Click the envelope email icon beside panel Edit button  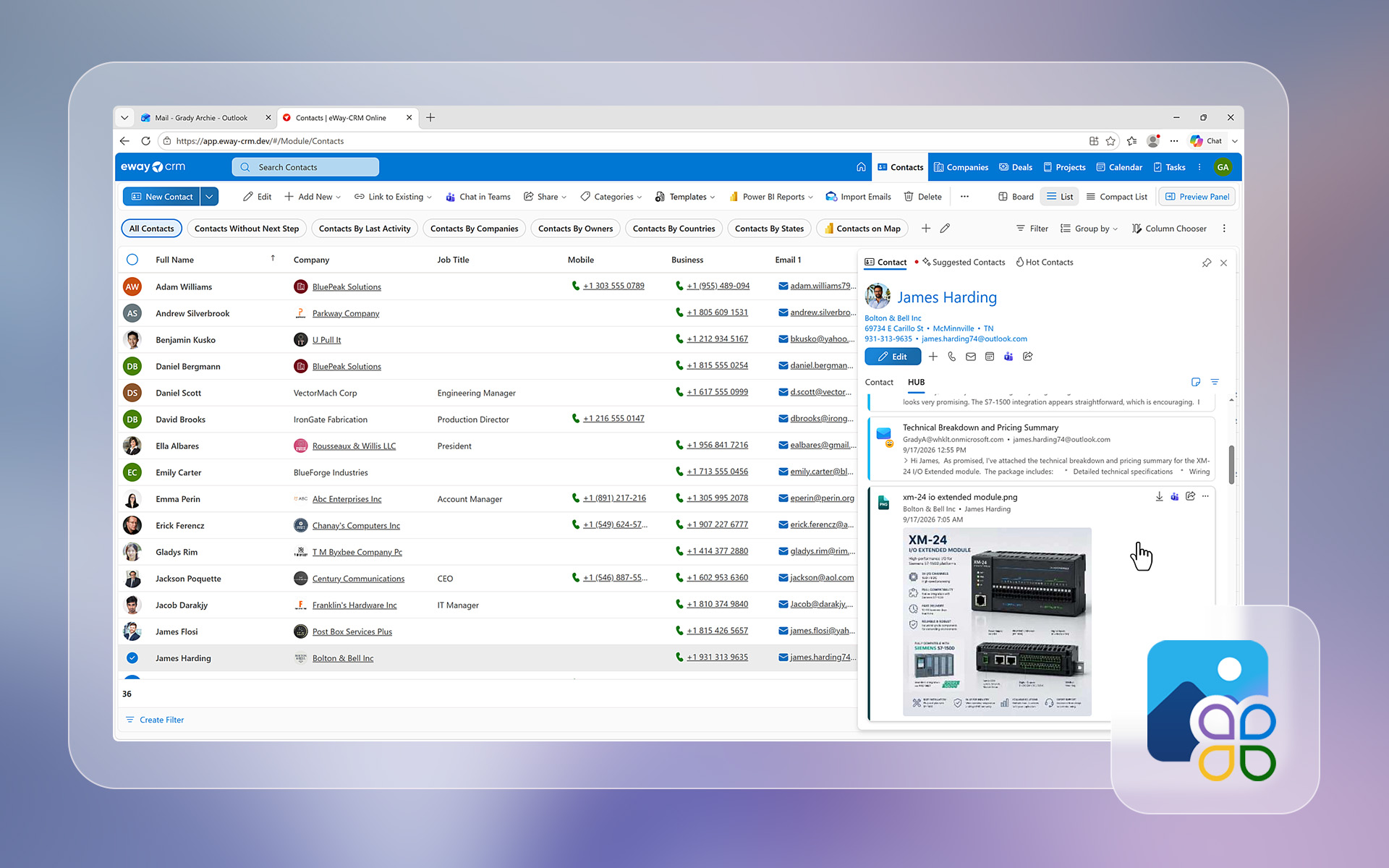[x=971, y=357]
